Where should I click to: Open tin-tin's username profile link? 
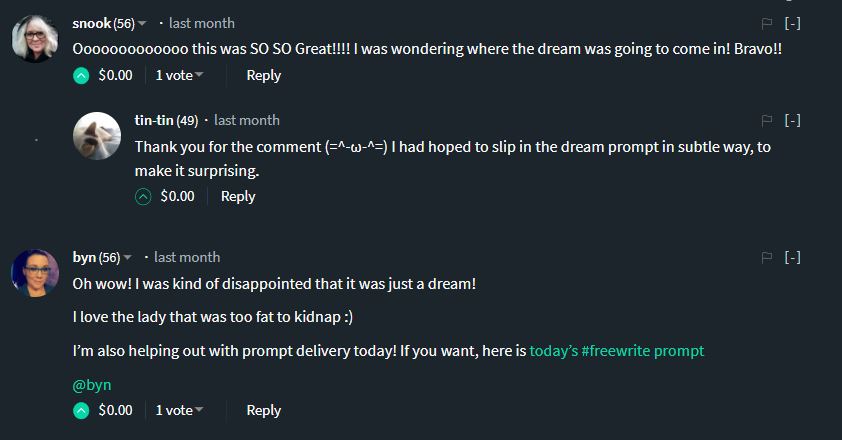[x=154, y=120]
